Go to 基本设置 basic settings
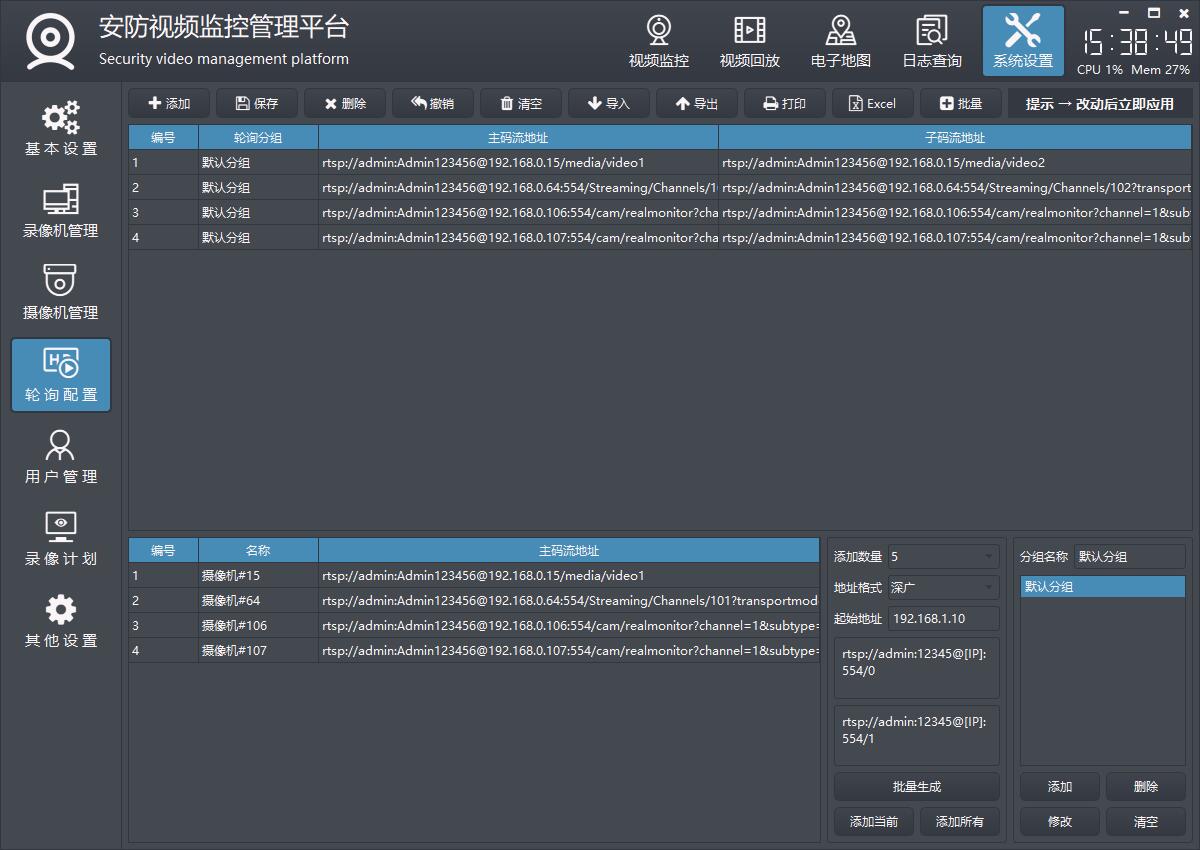 [x=61, y=129]
